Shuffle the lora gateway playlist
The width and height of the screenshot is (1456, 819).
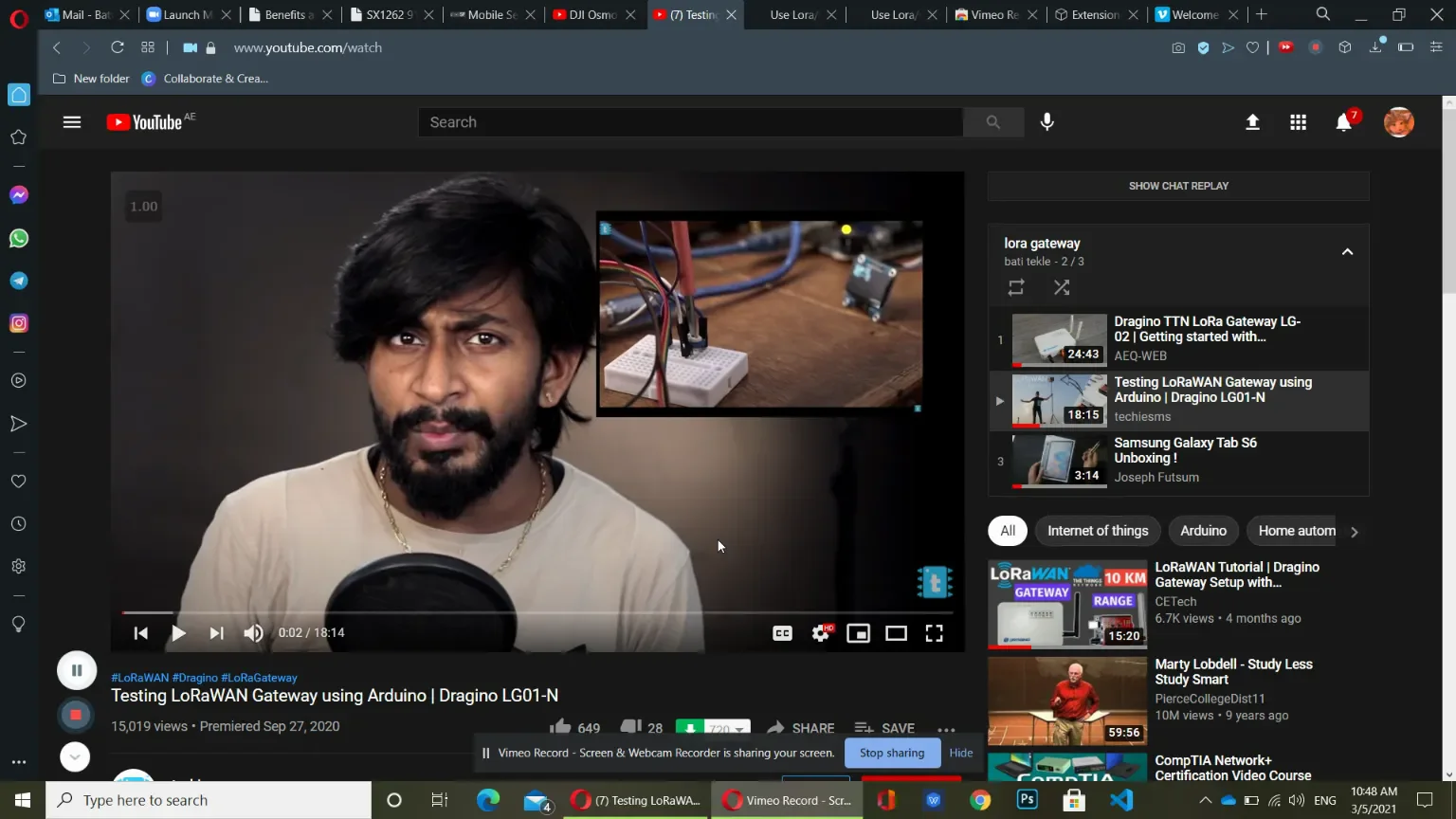pyautogui.click(x=1062, y=286)
